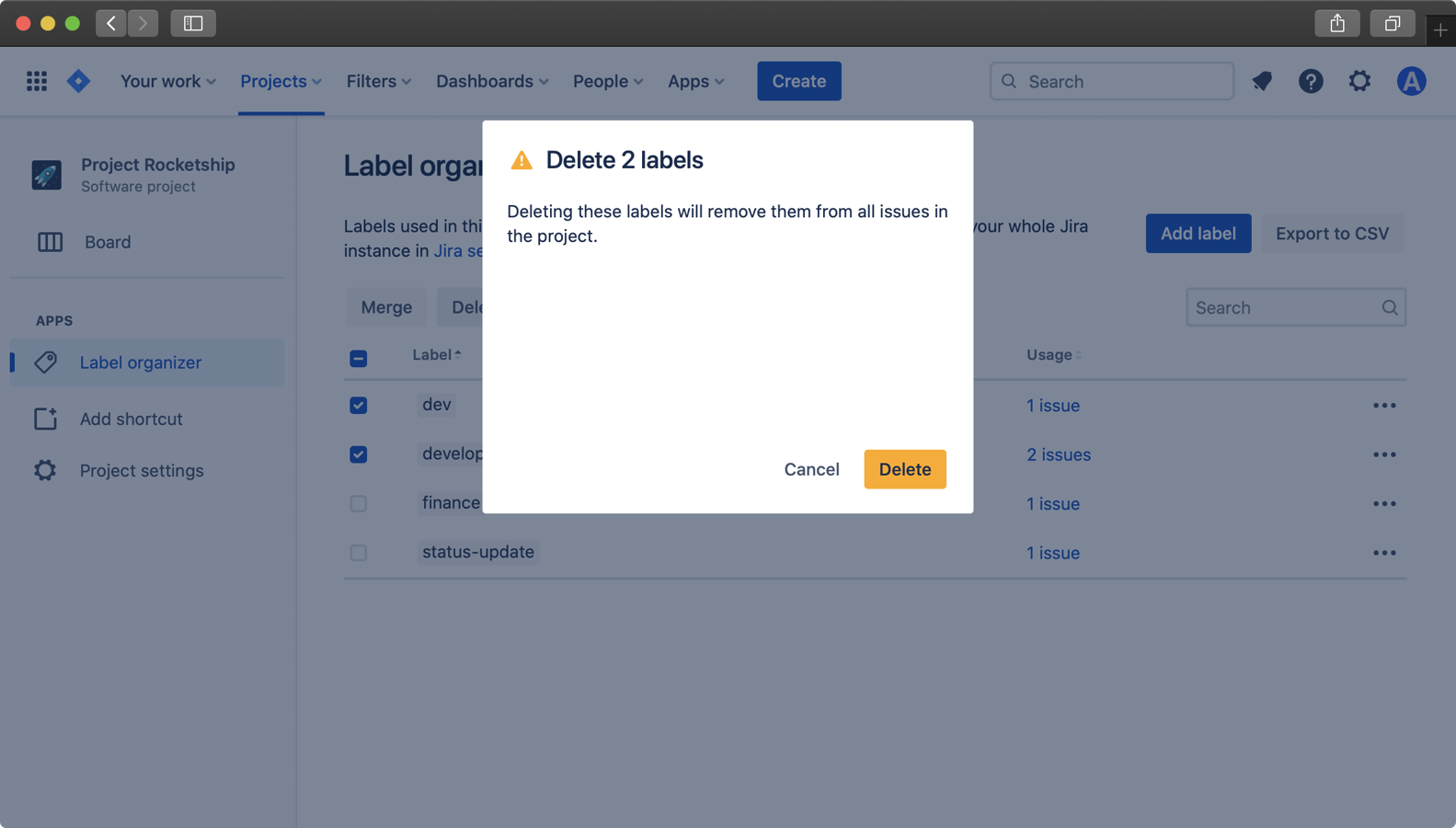This screenshot has width=1456, height=828.
Task: Expand the Dashboards dropdown
Action: tap(492, 81)
